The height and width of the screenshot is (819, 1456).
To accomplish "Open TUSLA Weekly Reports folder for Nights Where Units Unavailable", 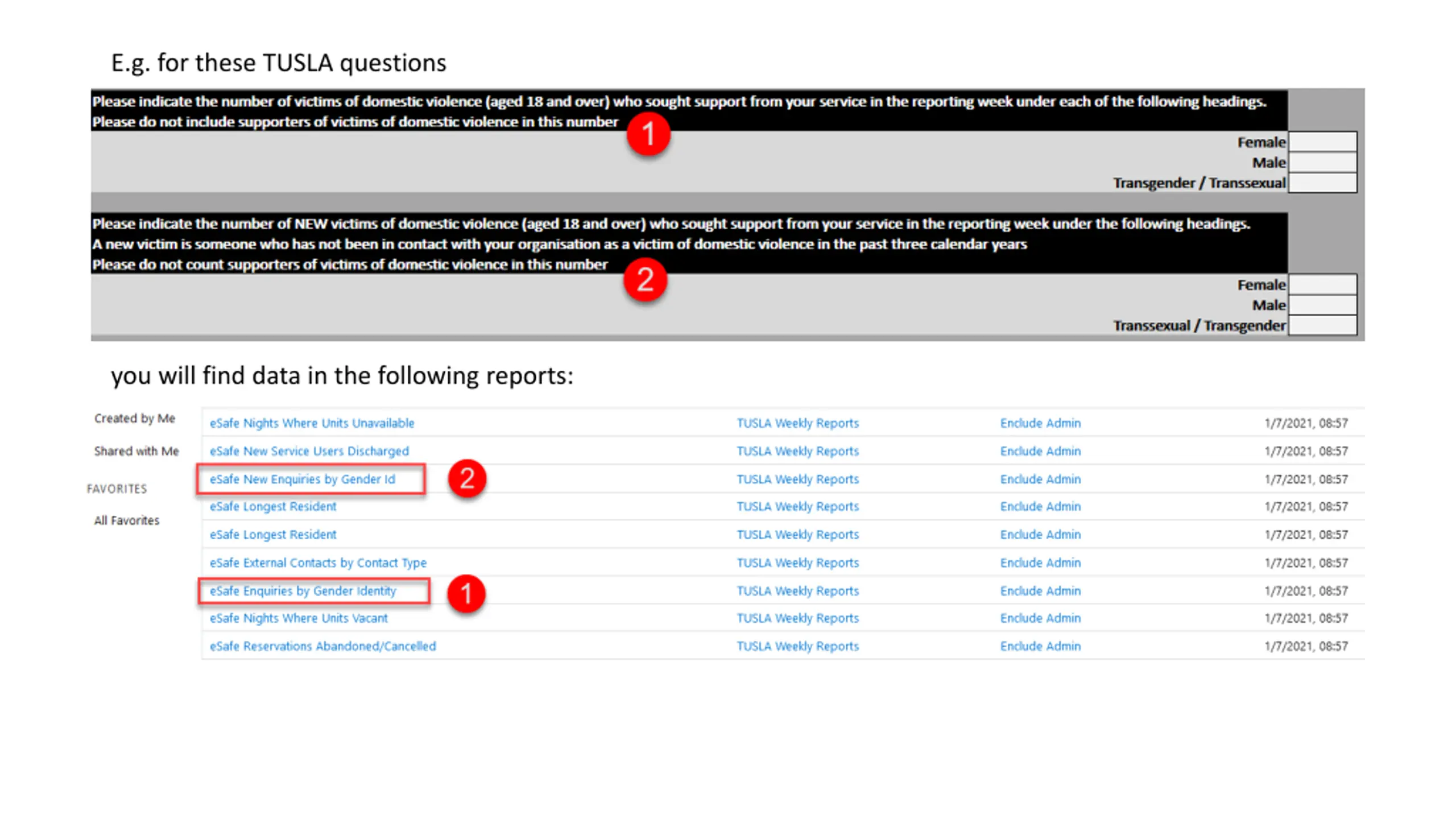I will 797,423.
